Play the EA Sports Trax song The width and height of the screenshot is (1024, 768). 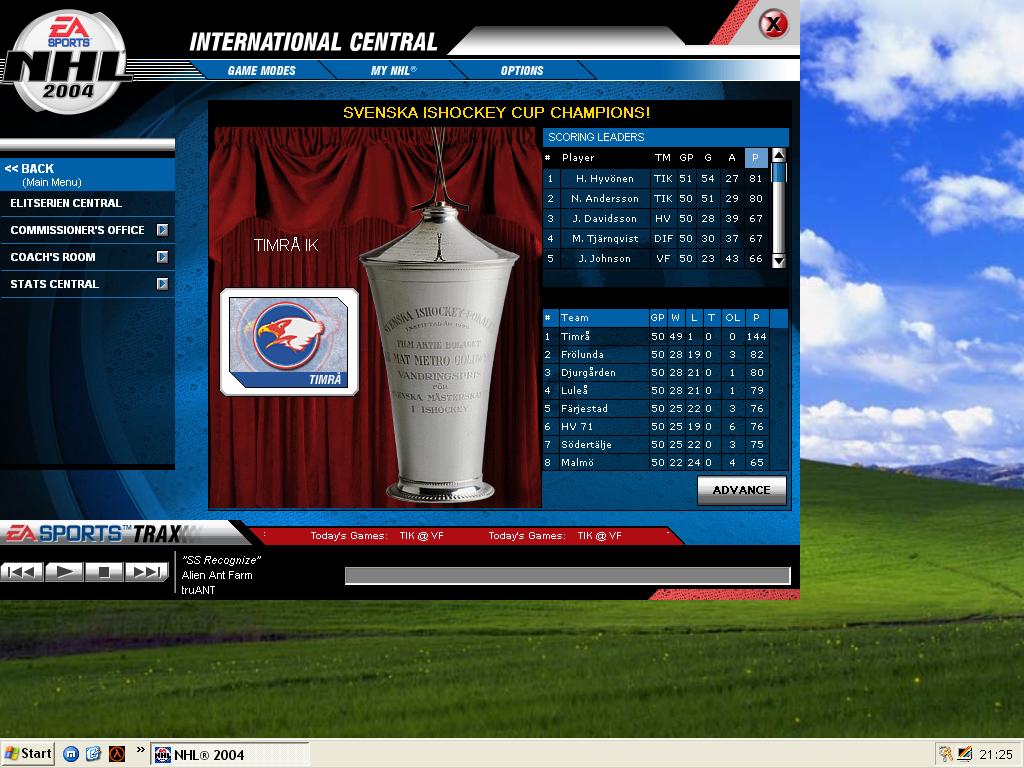point(64,572)
